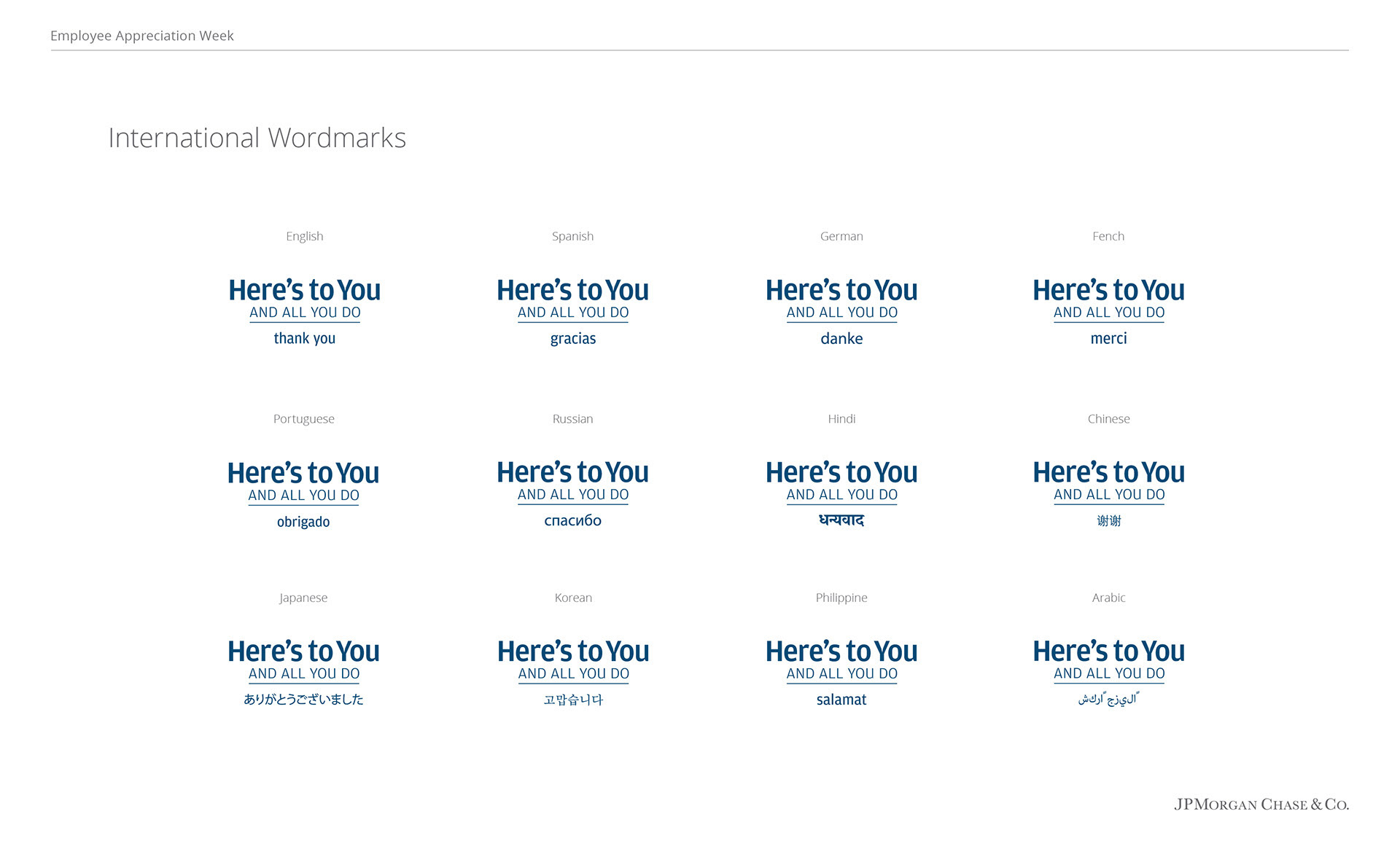Viewport: 1400px width, 849px height.
Task: Click the Arabic thank-you script text
Action: 1109,699
